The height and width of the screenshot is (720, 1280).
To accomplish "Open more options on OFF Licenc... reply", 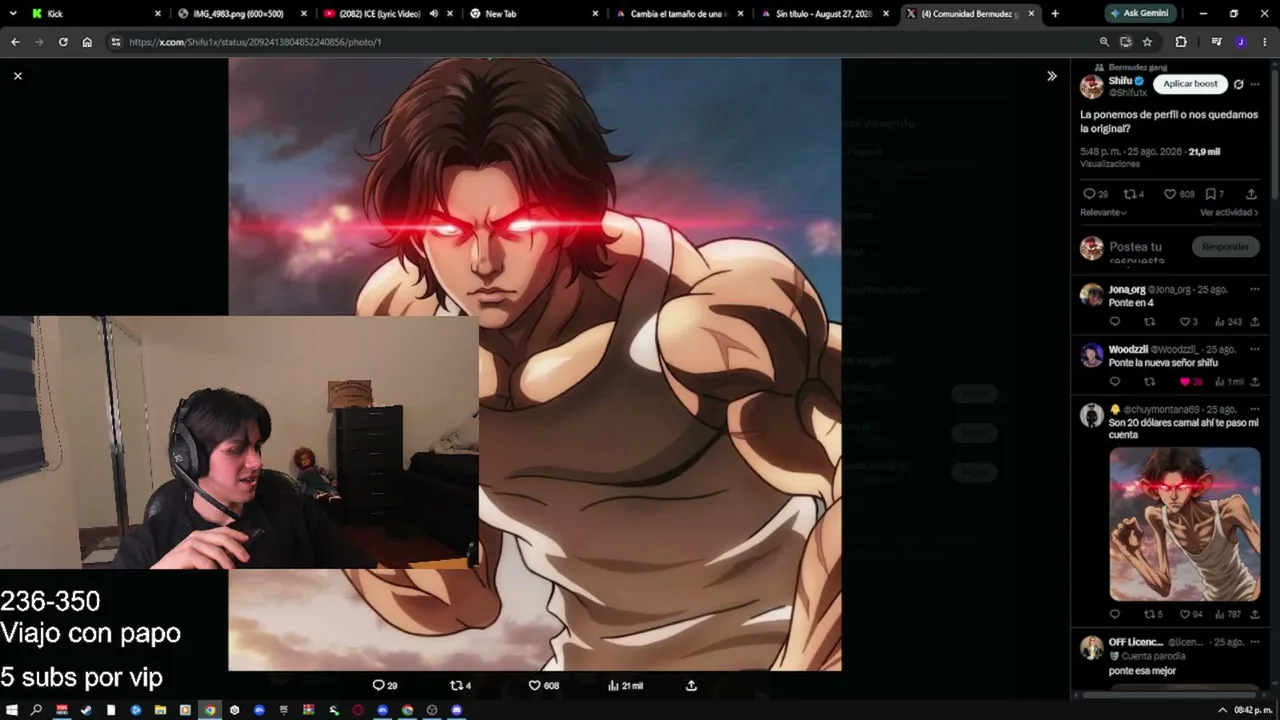I will click(1255, 642).
